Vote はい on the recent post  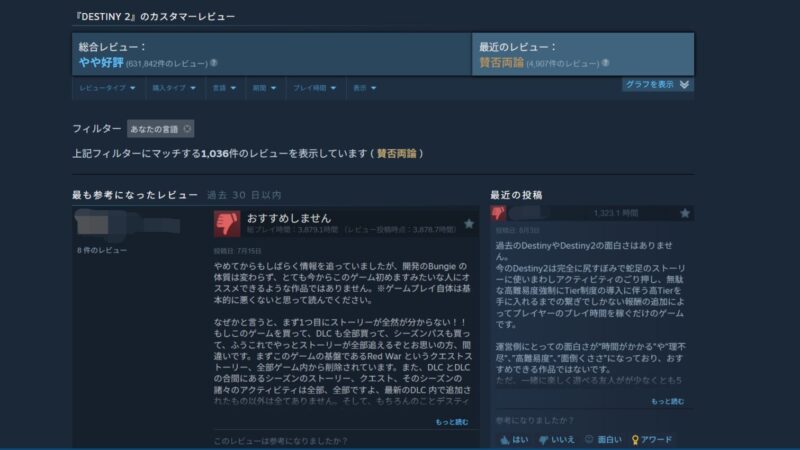514,439
